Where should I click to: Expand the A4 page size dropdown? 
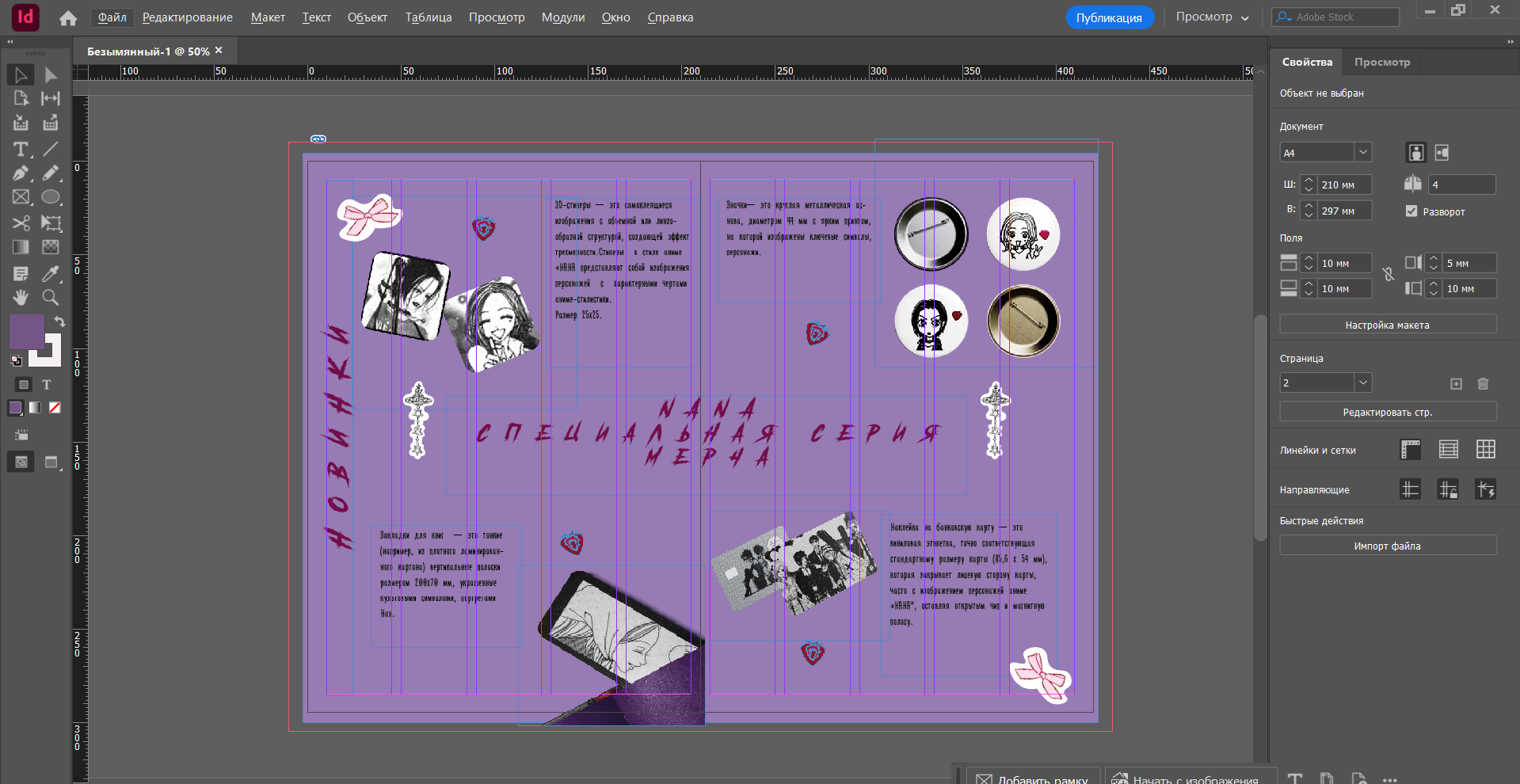tap(1362, 153)
